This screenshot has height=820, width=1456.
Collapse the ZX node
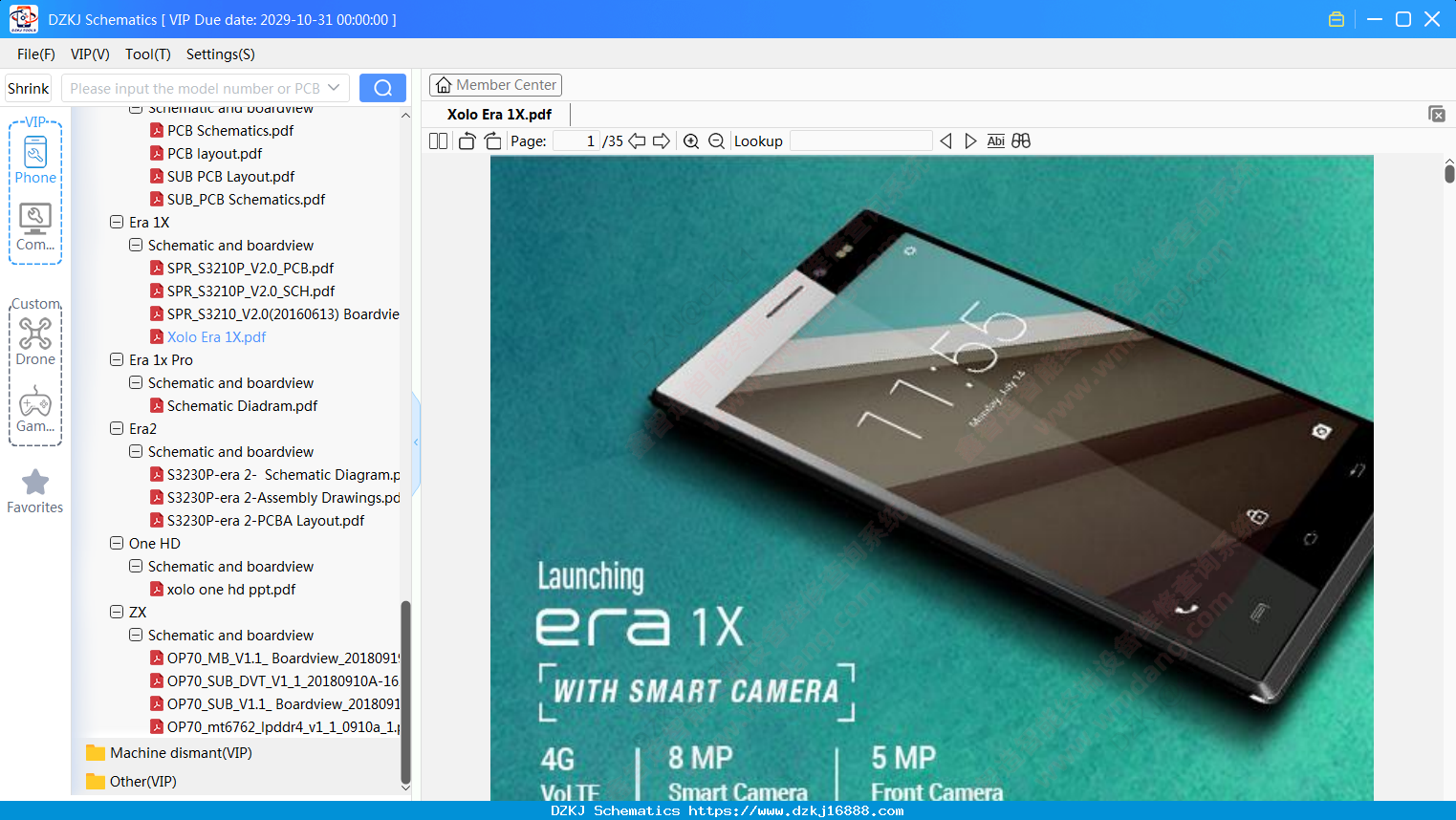(x=117, y=613)
